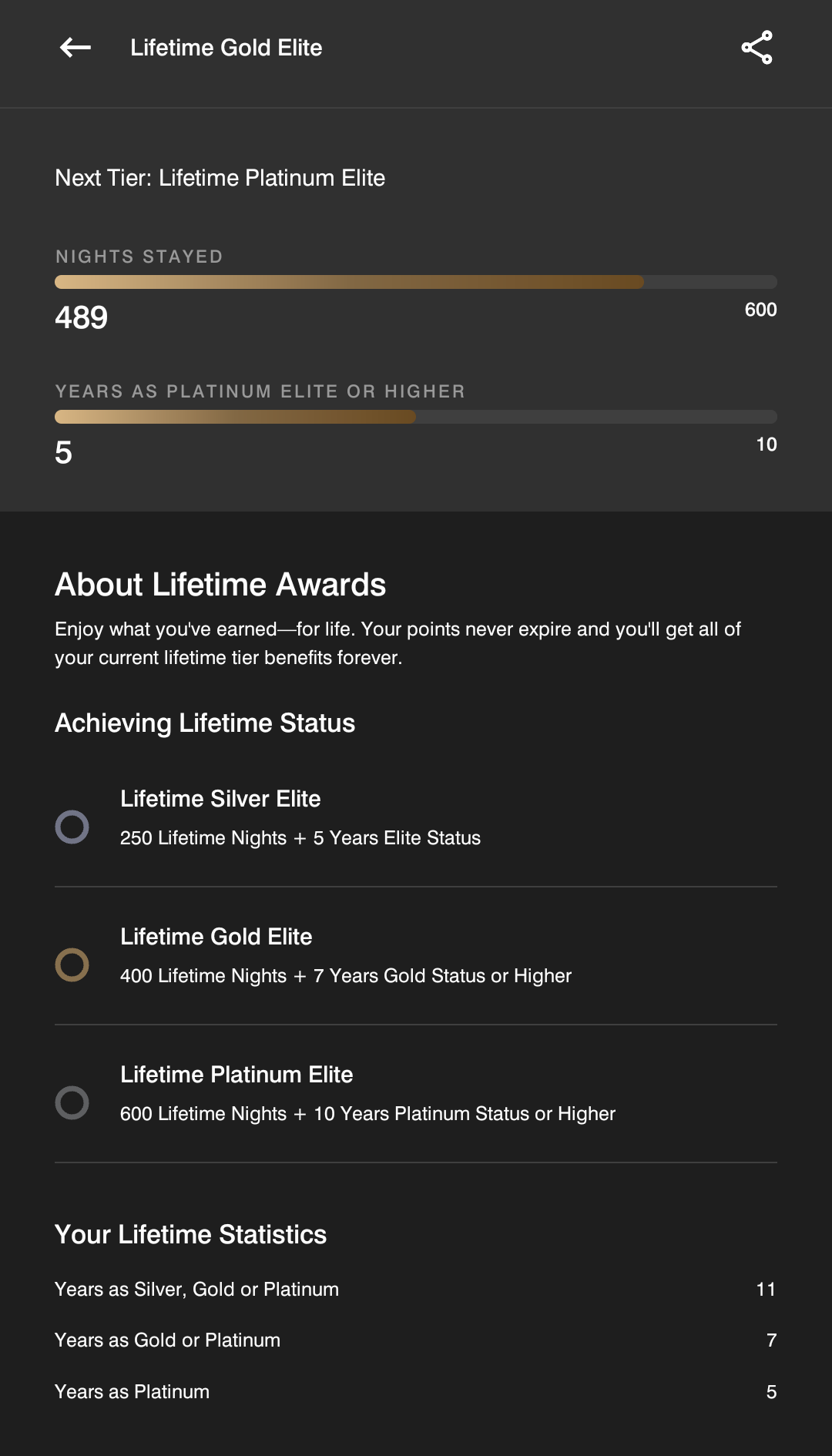This screenshot has height=1456, width=832.
Task: Open the Lifetime Platinum Elite requirements row
Action: [x=416, y=1094]
